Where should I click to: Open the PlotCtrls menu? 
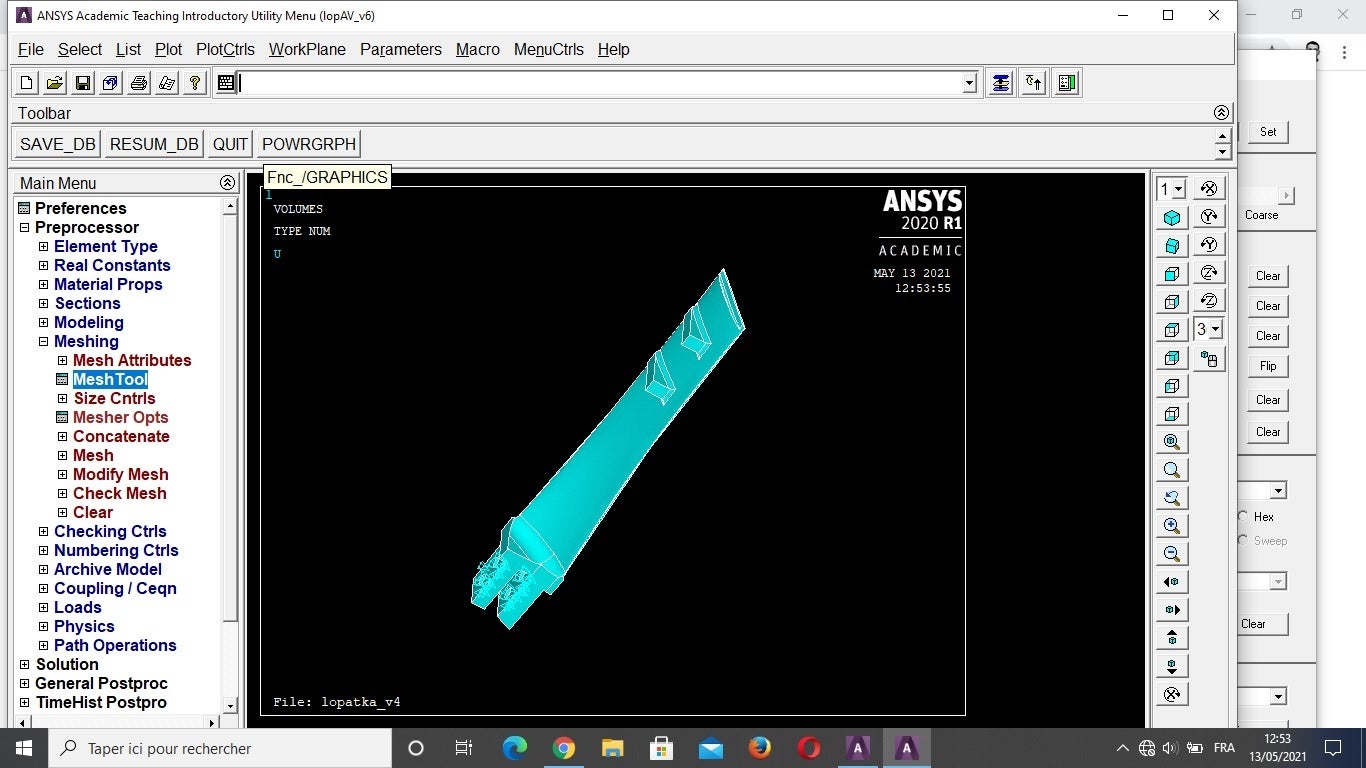[x=225, y=50]
